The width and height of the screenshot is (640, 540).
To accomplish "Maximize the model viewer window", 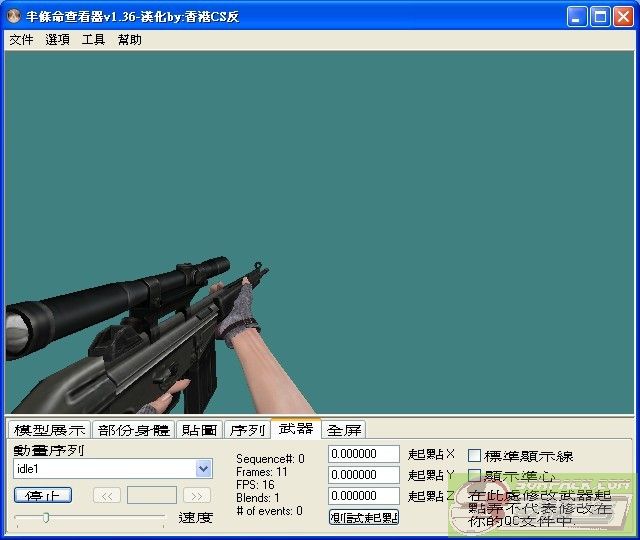I will 600,16.
